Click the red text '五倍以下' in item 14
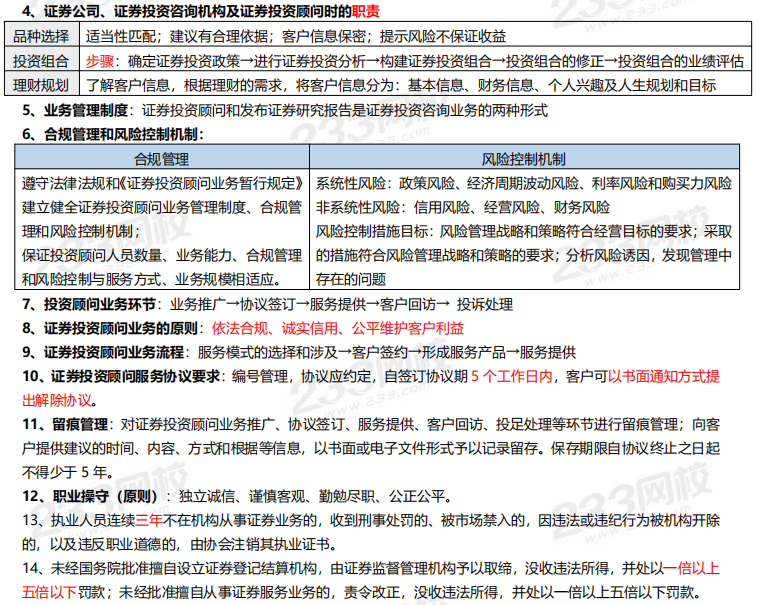 49,592
